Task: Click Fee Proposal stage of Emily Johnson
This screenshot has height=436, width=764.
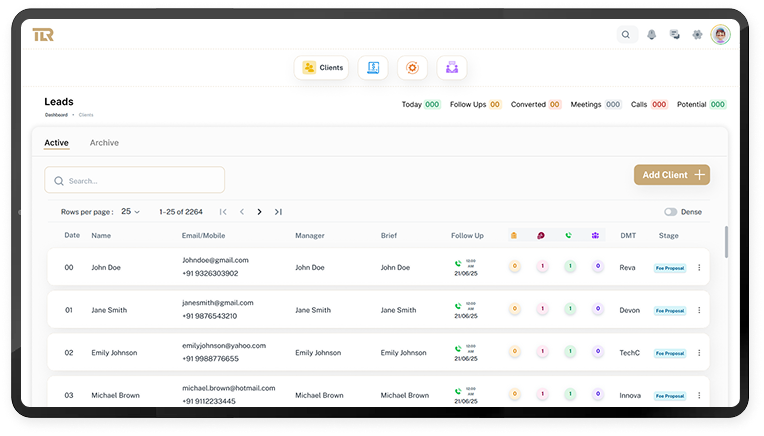Action: [x=670, y=353]
